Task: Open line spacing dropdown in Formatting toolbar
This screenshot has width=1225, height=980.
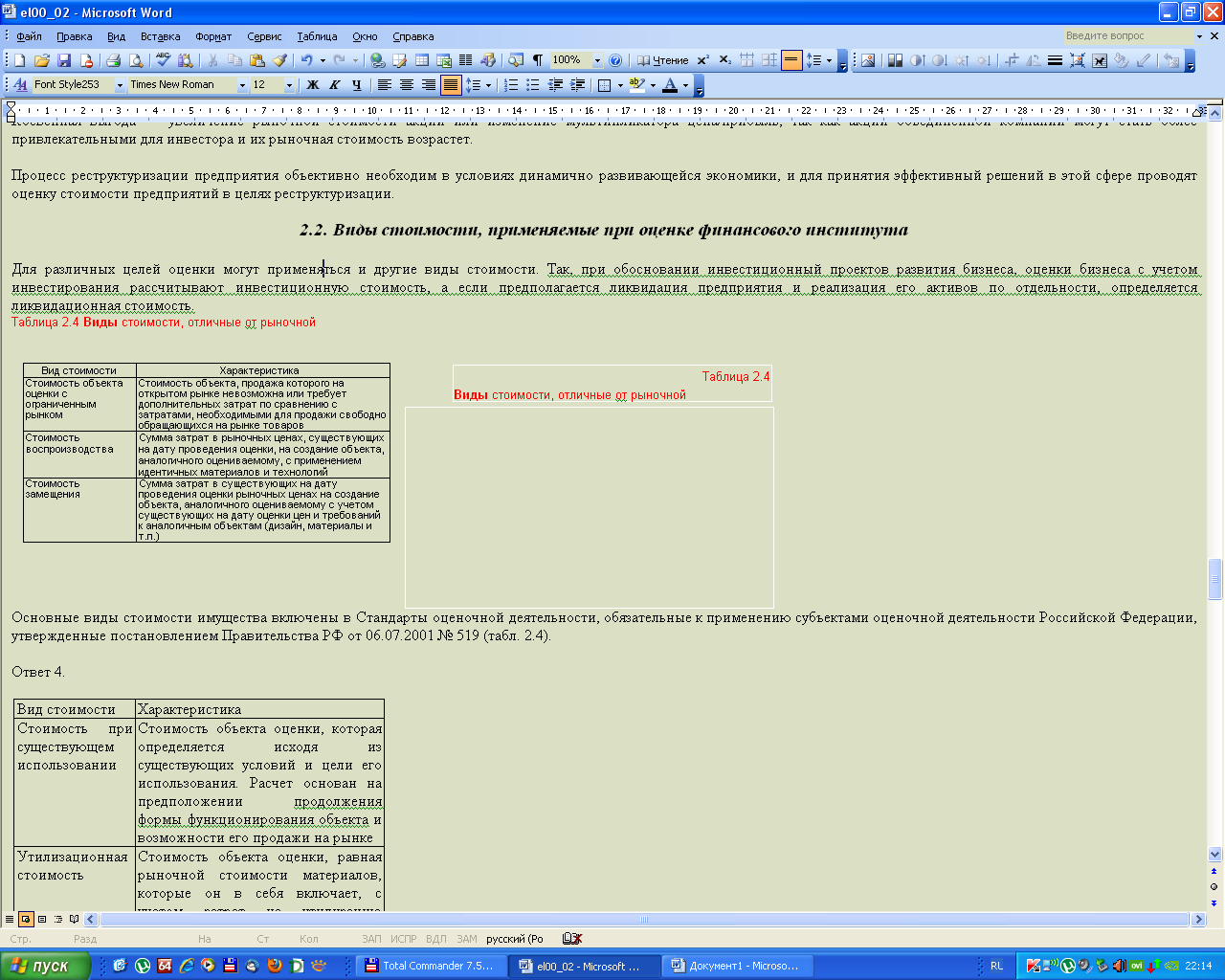Action: click(488, 84)
